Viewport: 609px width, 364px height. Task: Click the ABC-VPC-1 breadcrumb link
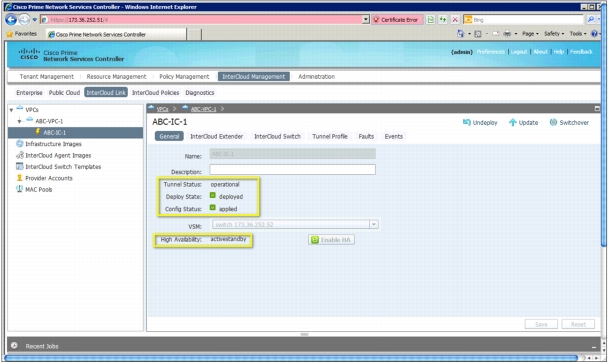pyautogui.click(x=203, y=109)
